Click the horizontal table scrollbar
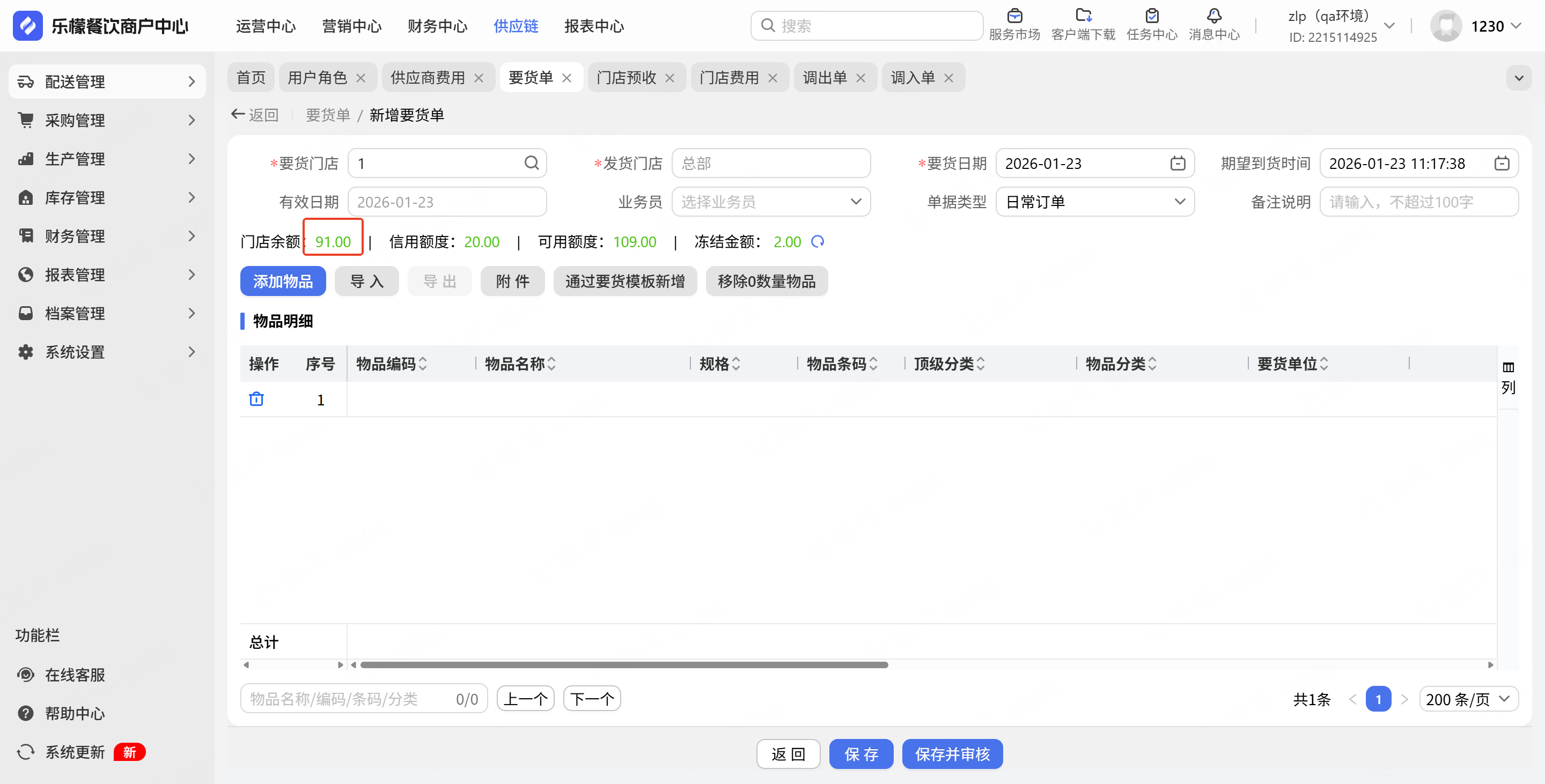Viewport: 1545px width, 784px height. [624, 665]
